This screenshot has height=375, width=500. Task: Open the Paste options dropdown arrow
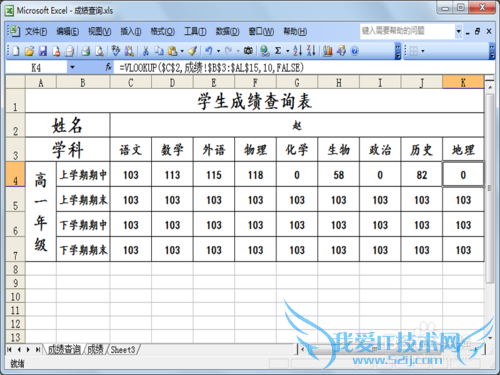[182, 51]
